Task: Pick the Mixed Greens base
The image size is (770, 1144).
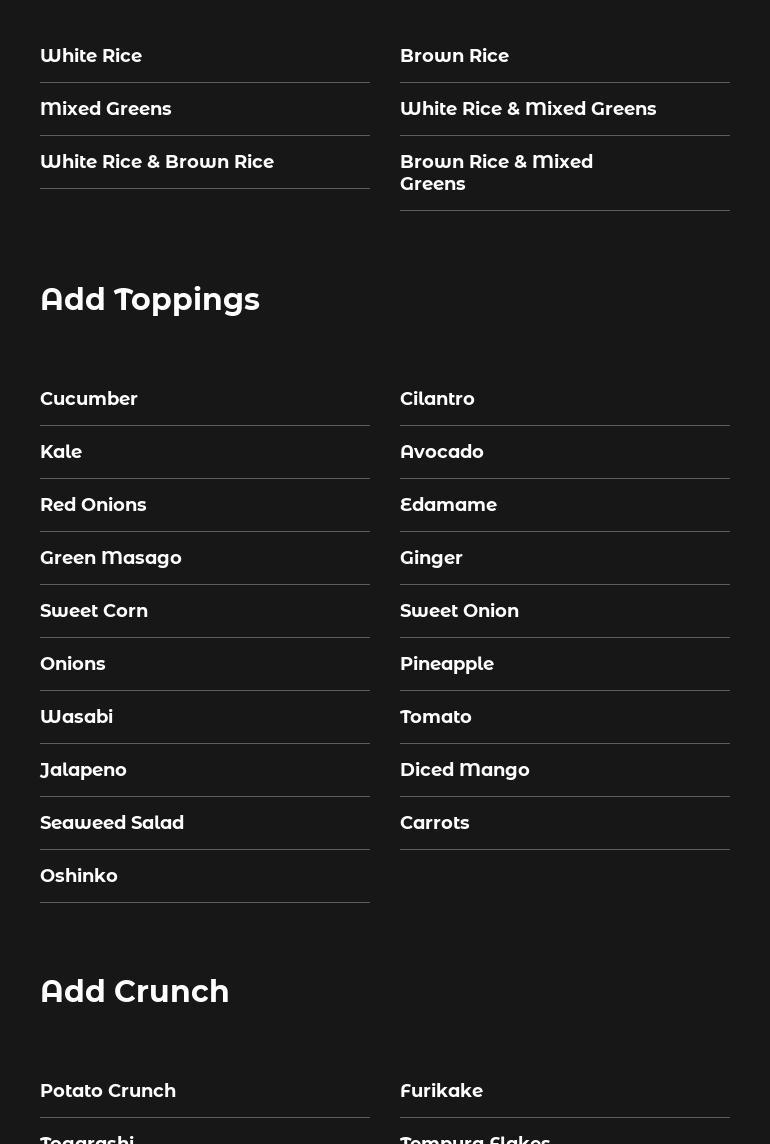Action: [x=106, y=109]
